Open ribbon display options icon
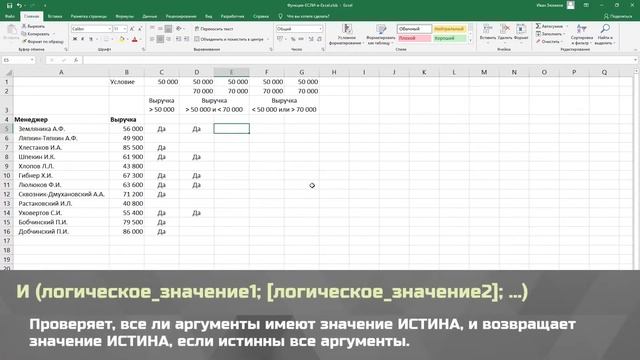640x360 pixels. click(586, 5)
